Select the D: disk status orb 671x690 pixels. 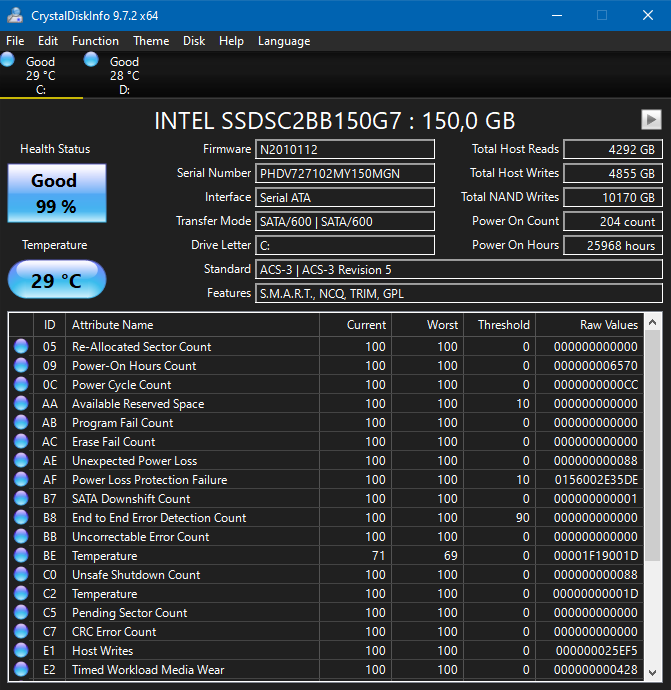[91, 59]
